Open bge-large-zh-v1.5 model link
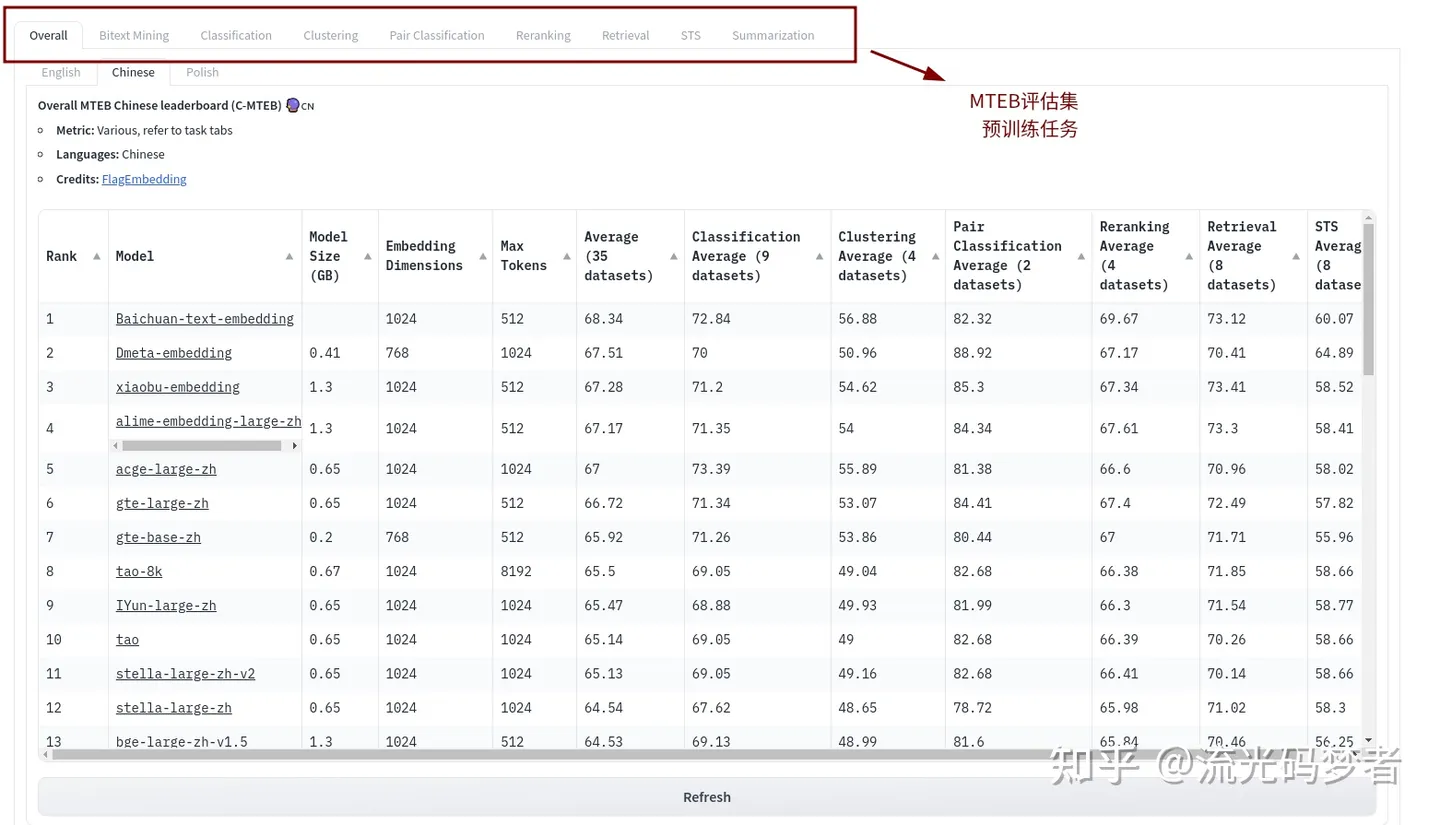 point(182,741)
